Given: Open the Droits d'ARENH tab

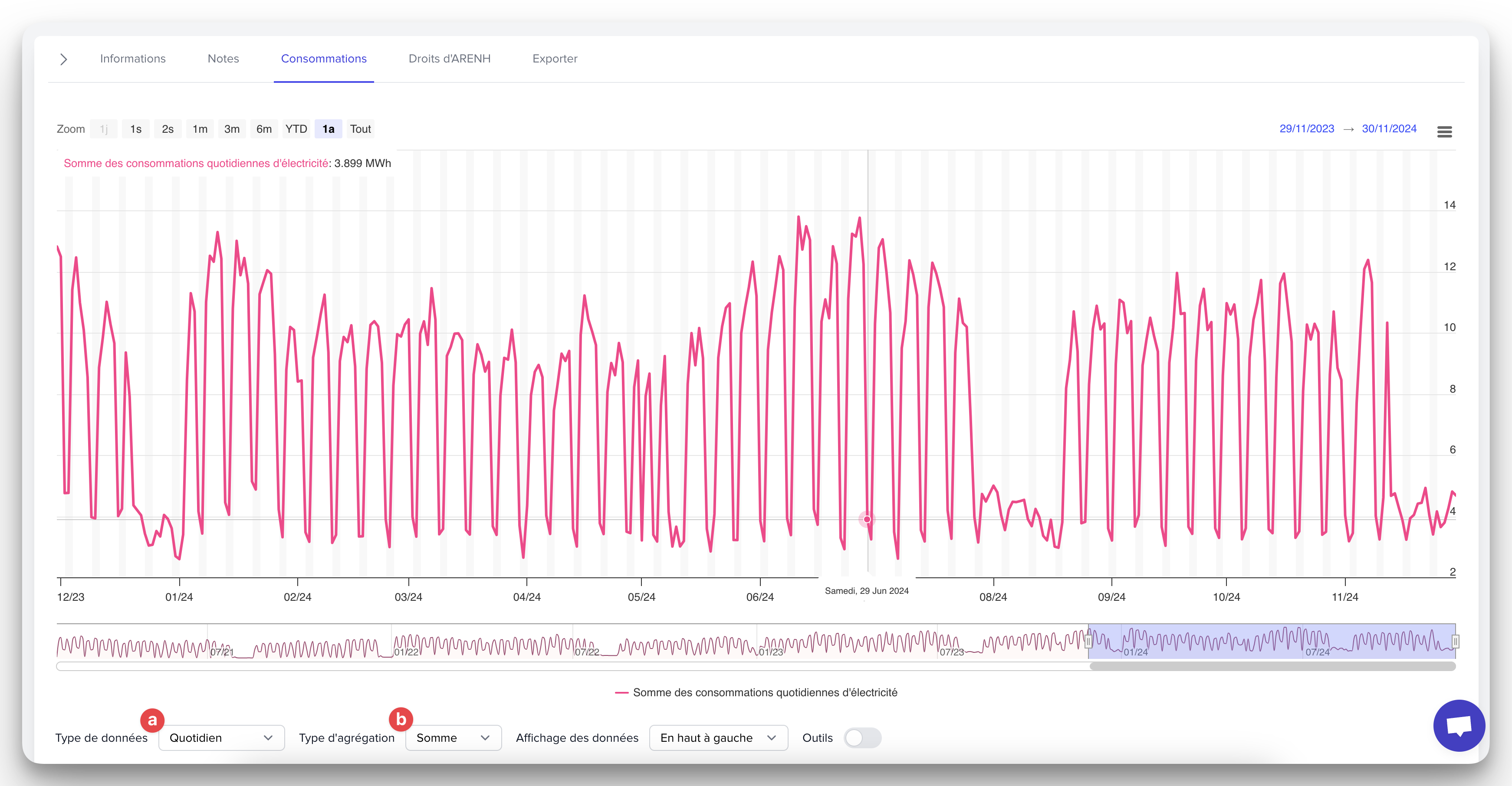Looking at the screenshot, I should (449, 59).
